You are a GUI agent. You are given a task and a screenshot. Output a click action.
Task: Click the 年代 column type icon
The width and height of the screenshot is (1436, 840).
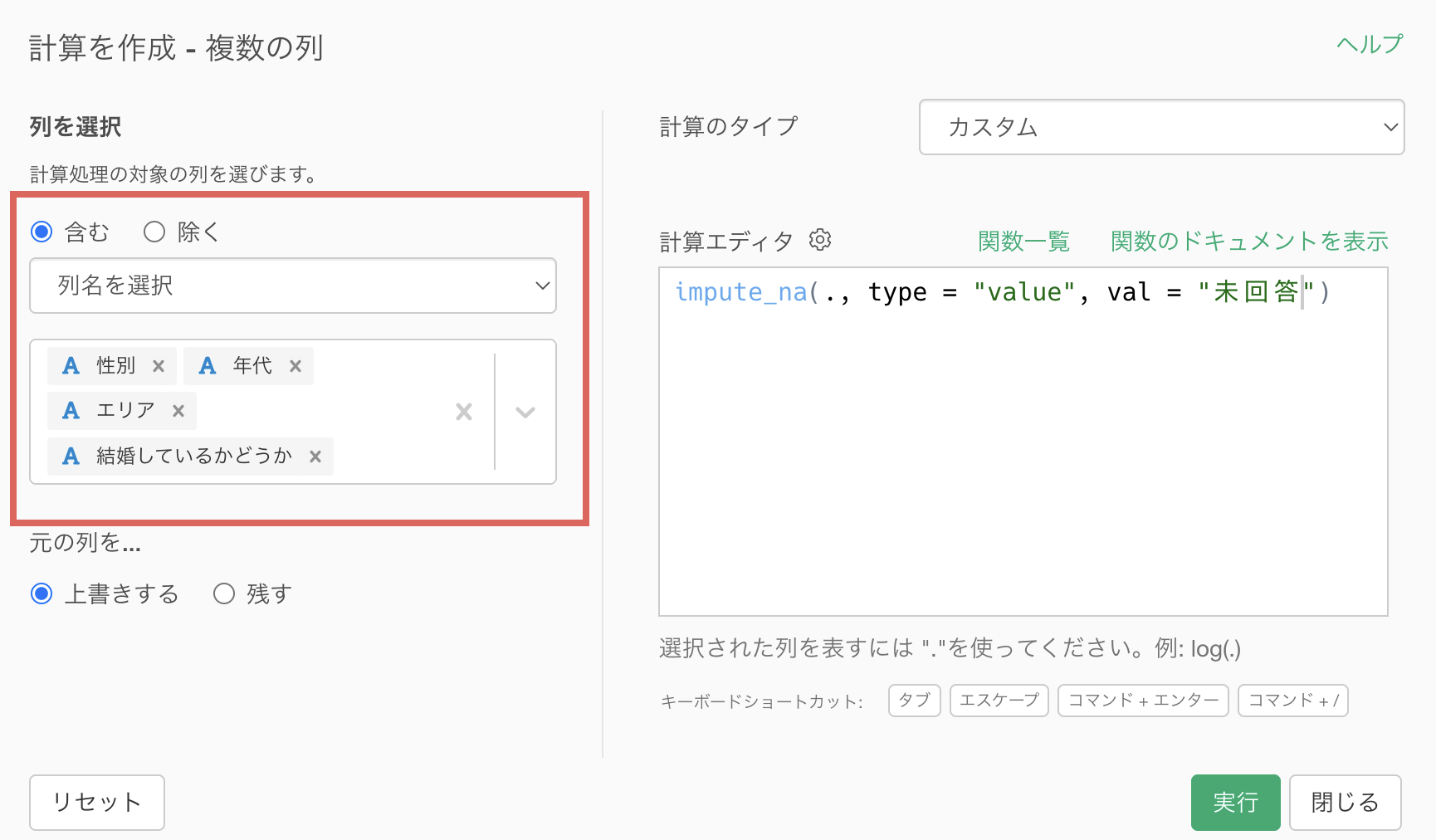pos(208,366)
